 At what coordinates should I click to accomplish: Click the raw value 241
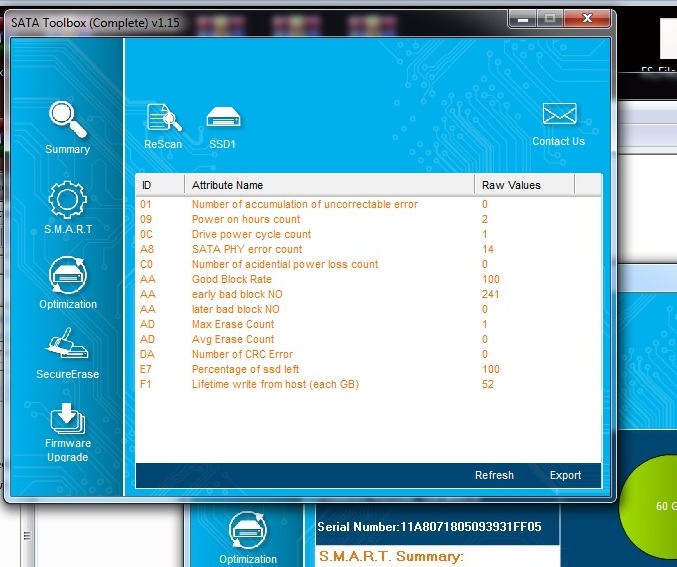490,294
